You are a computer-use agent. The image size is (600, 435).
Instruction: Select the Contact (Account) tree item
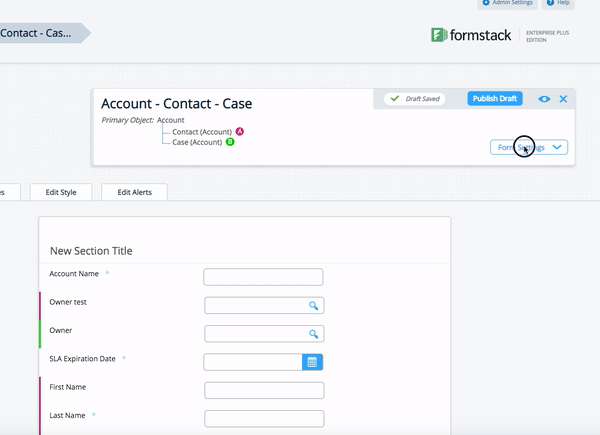tap(202, 132)
